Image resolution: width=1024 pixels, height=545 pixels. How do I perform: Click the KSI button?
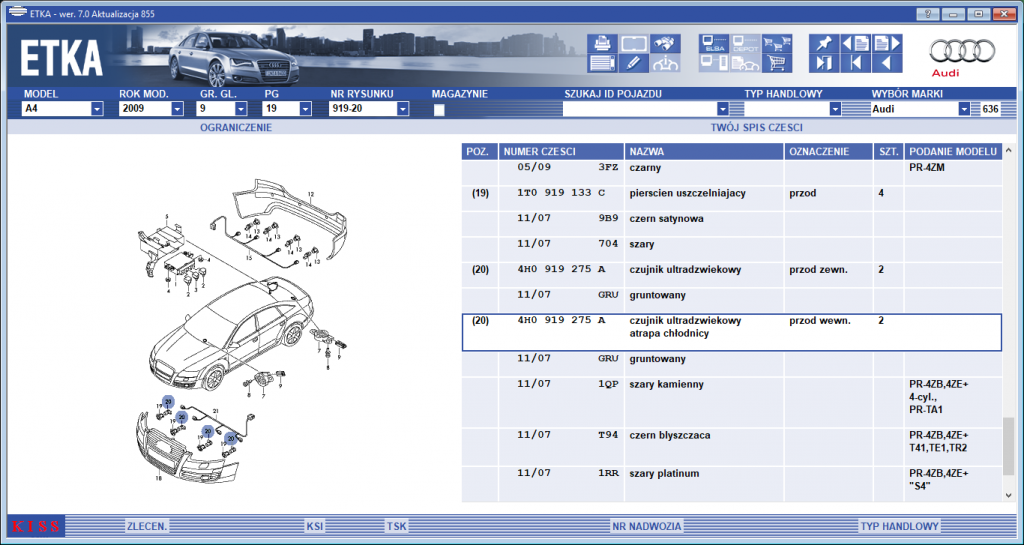pyautogui.click(x=315, y=526)
